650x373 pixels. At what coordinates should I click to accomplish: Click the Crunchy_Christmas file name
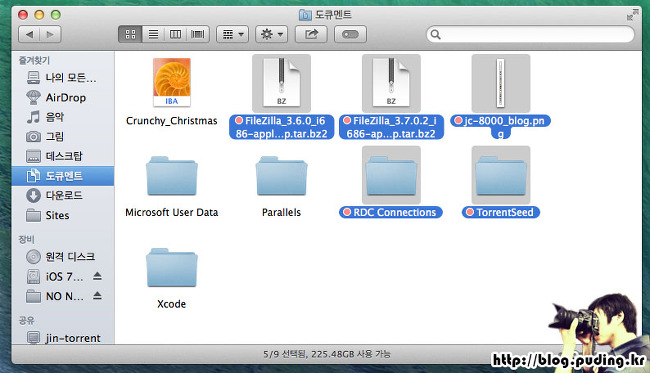[x=172, y=121]
